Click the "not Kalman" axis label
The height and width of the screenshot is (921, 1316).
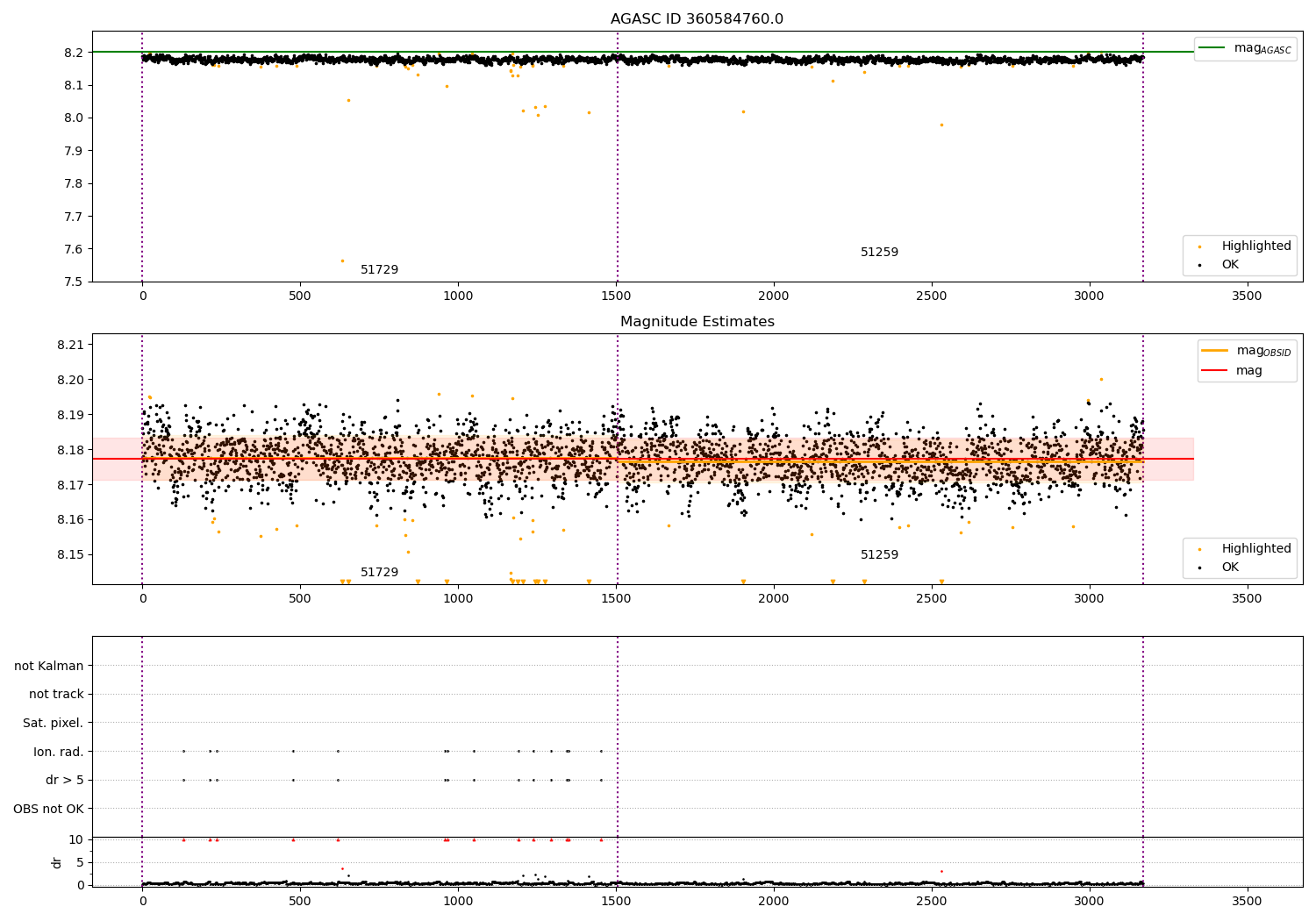49,667
